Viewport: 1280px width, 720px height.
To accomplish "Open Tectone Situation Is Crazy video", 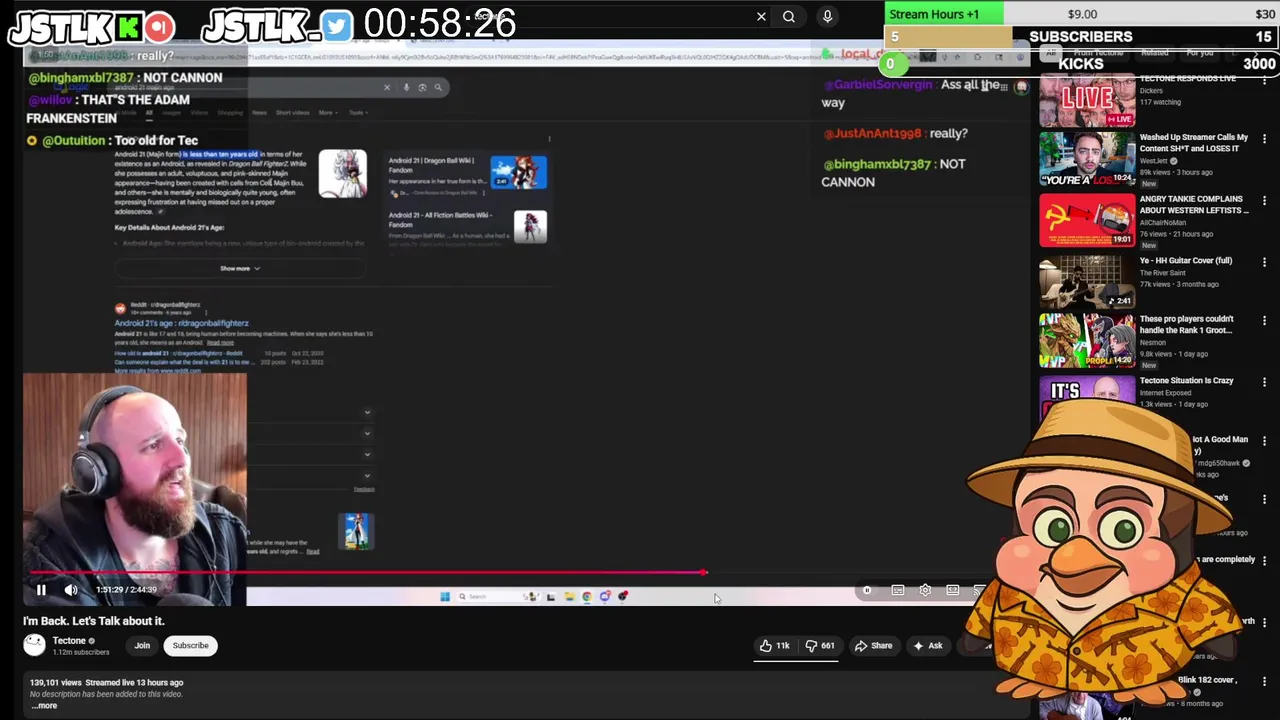I will pos(1186,381).
